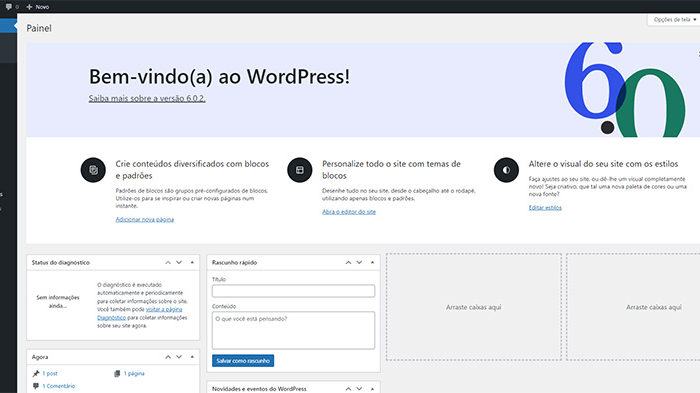
Task: Open the Editar estilos link
Action: (x=545, y=208)
